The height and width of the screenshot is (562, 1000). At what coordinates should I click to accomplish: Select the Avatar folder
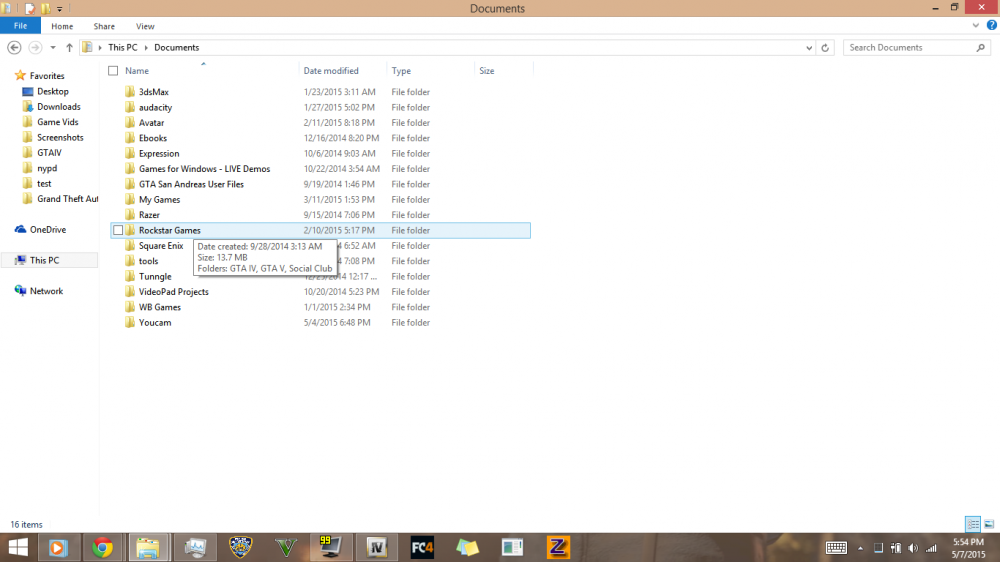click(152, 122)
